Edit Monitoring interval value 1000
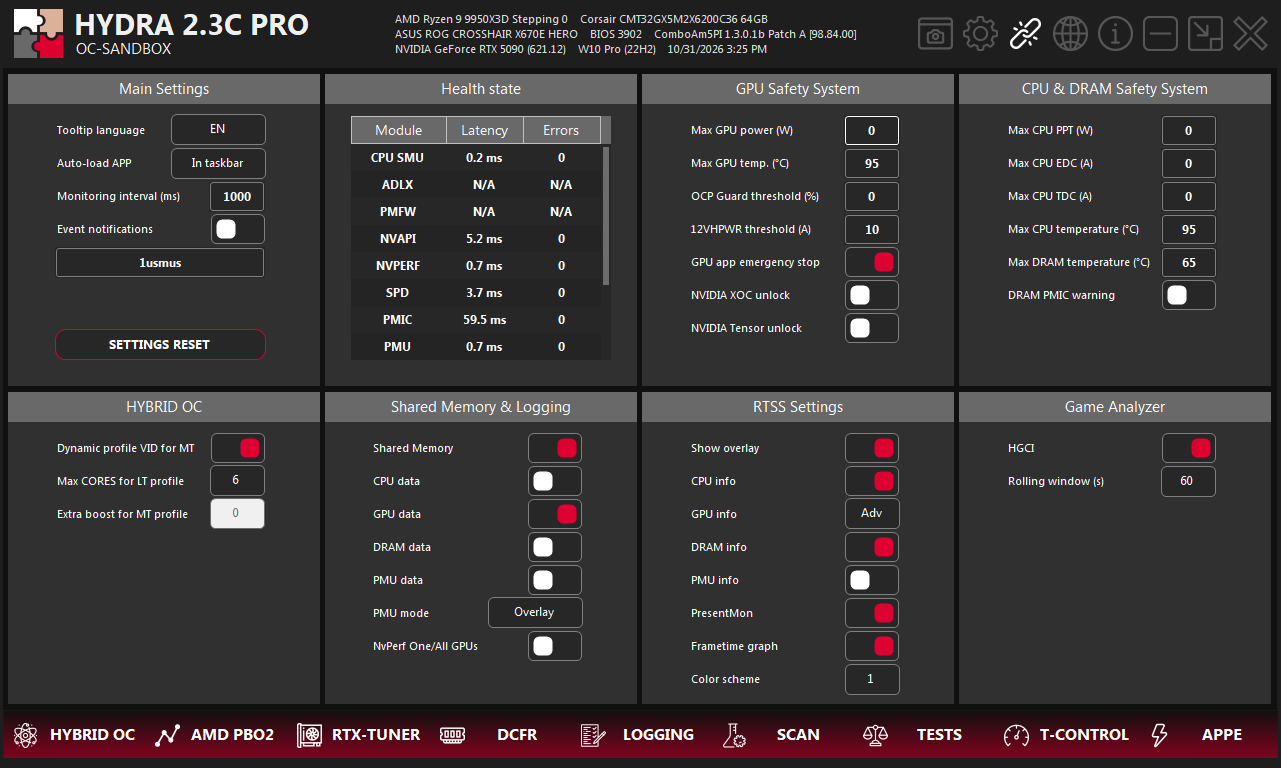Viewport: 1281px width, 768px height. [238, 196]
